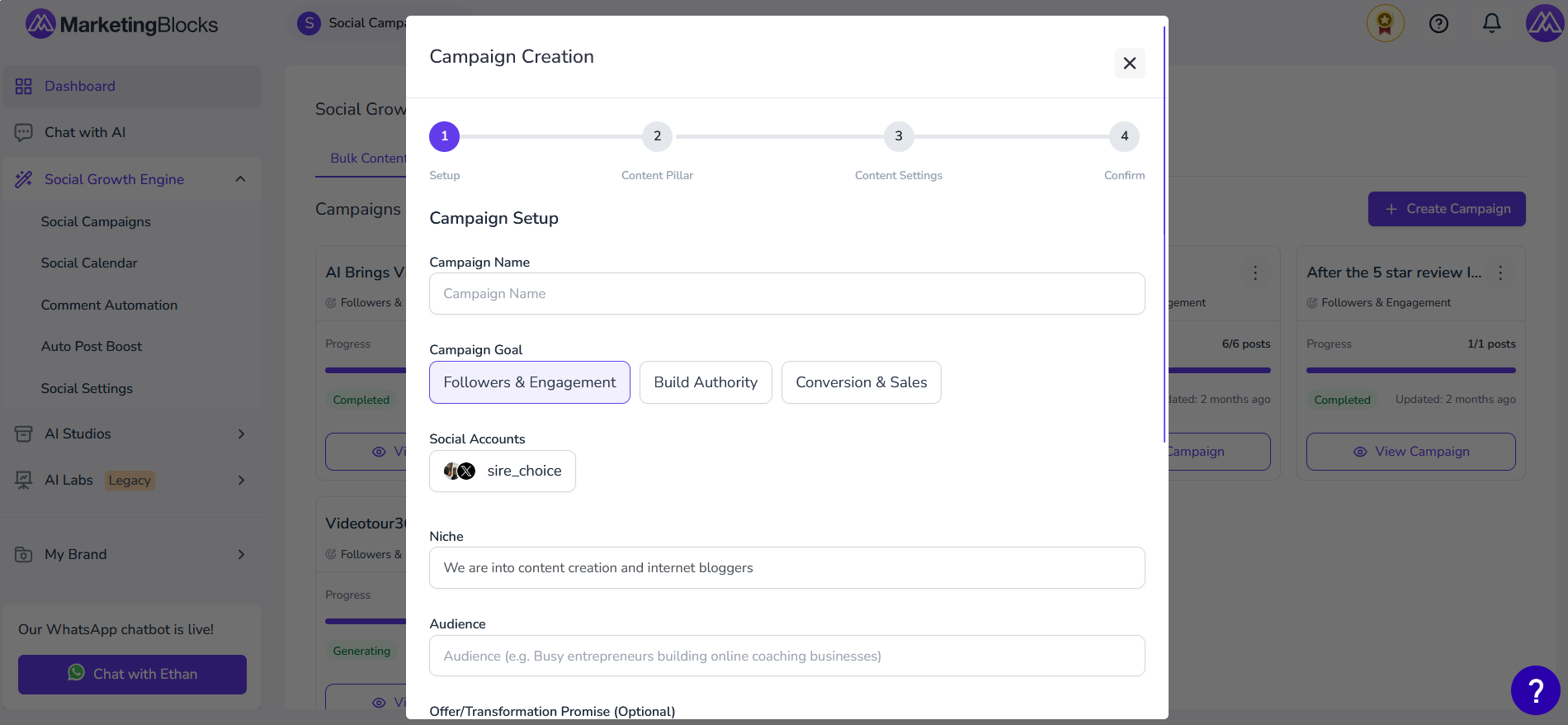Click the Campaign Name input field

point(786,293)
